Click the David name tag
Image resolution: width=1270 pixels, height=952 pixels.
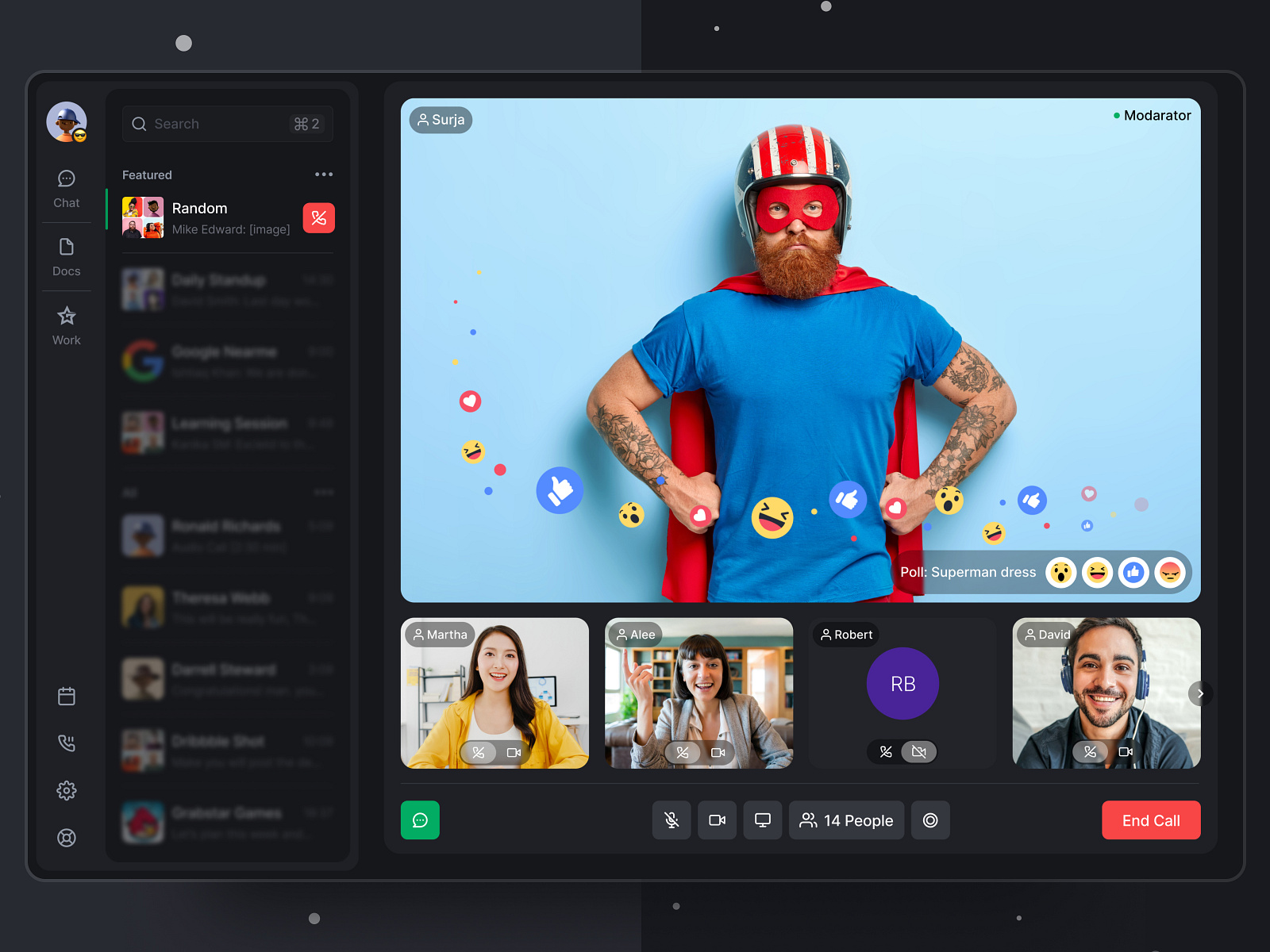point(1048,635)
